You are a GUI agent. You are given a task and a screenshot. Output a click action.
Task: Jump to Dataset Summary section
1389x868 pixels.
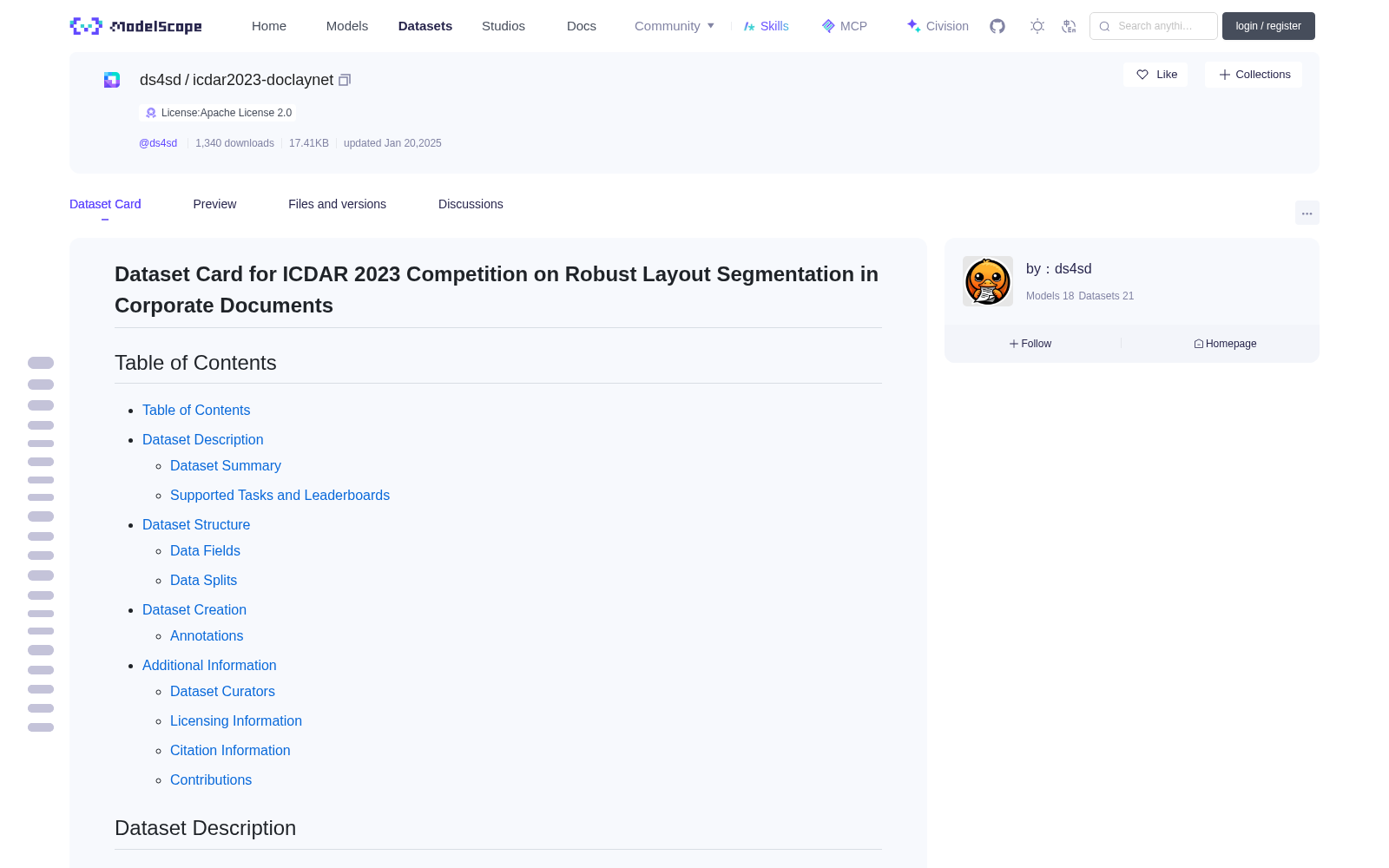[226, 466]
